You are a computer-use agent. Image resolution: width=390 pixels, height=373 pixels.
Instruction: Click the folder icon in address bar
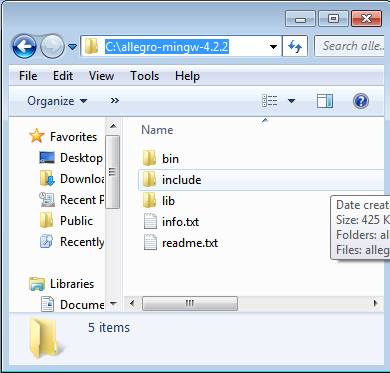pyautogui.click(x=91, y=46)
